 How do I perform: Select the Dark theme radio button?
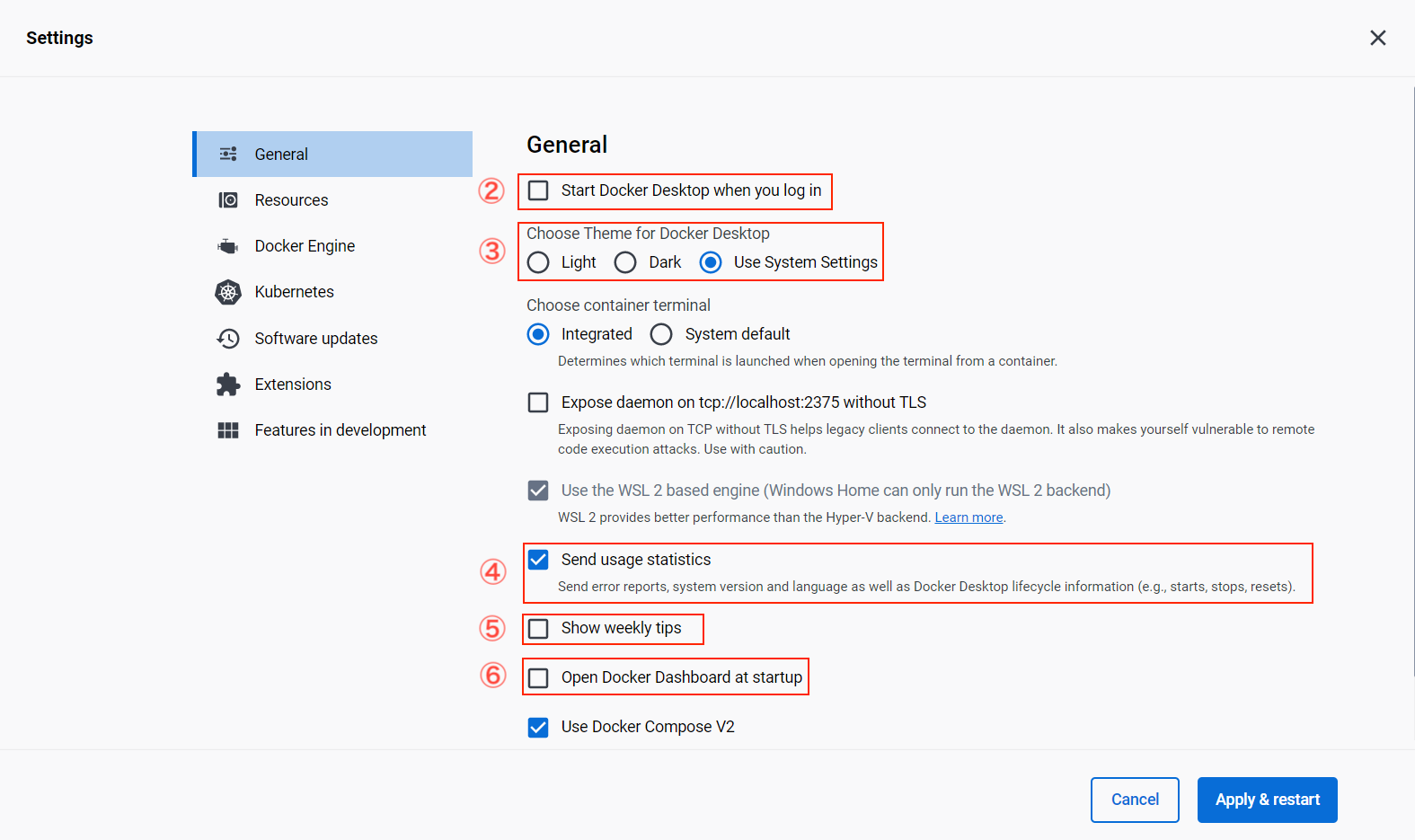(625, 262)
